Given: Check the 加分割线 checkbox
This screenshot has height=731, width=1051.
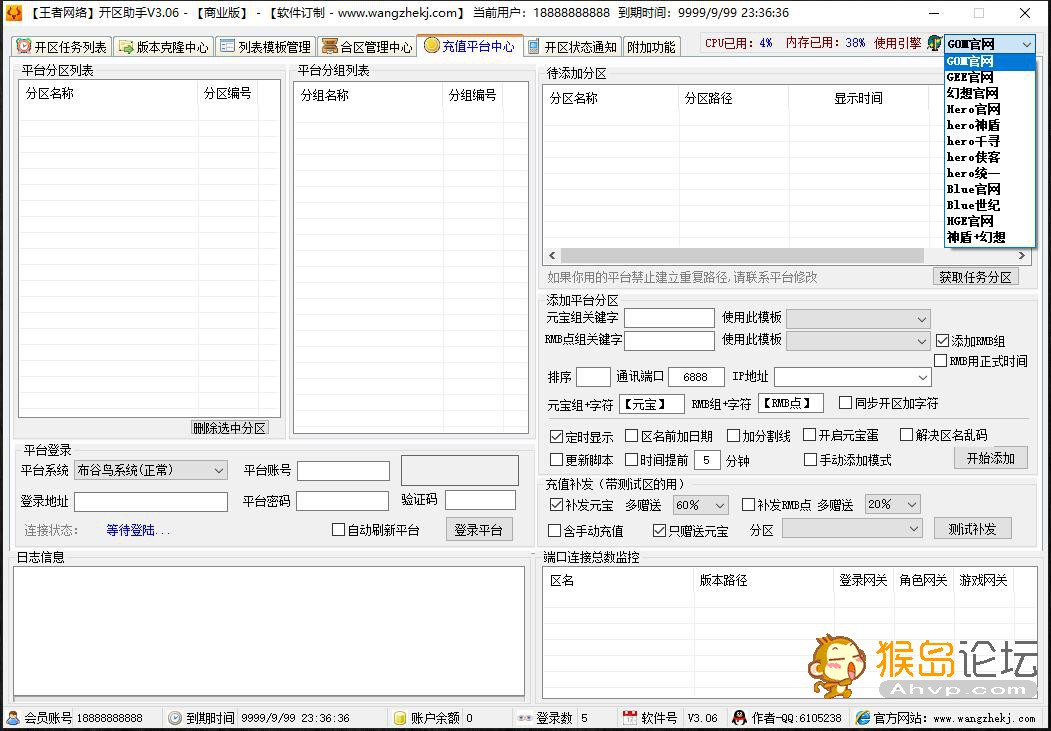Looking at the screenshot, I should [x=733, y=436].
